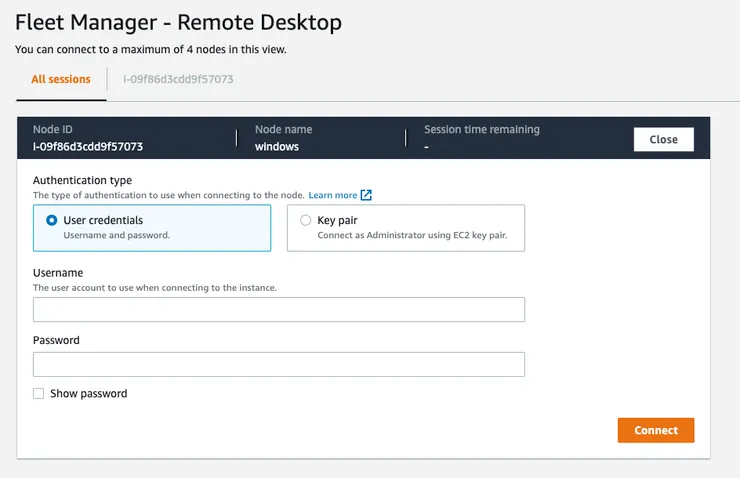Click the Node ID value in header

tap(88, 146)
